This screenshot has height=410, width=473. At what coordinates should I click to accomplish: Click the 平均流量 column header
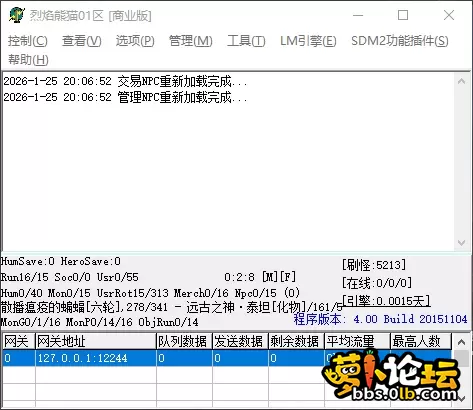click(x=357, y=341)
